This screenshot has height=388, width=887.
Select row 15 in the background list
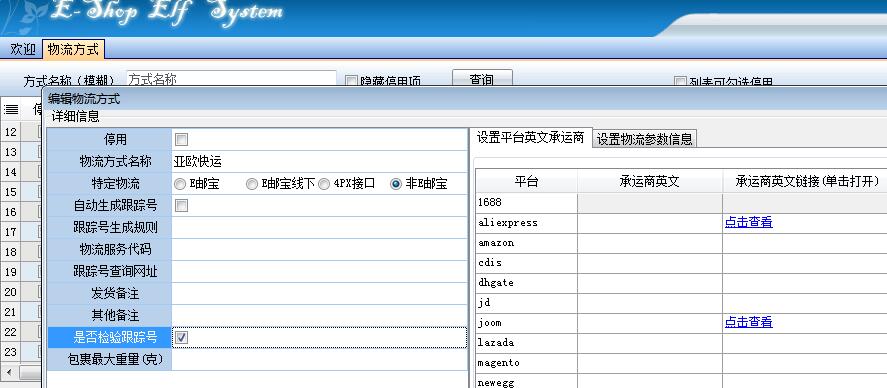coord(10,192)
